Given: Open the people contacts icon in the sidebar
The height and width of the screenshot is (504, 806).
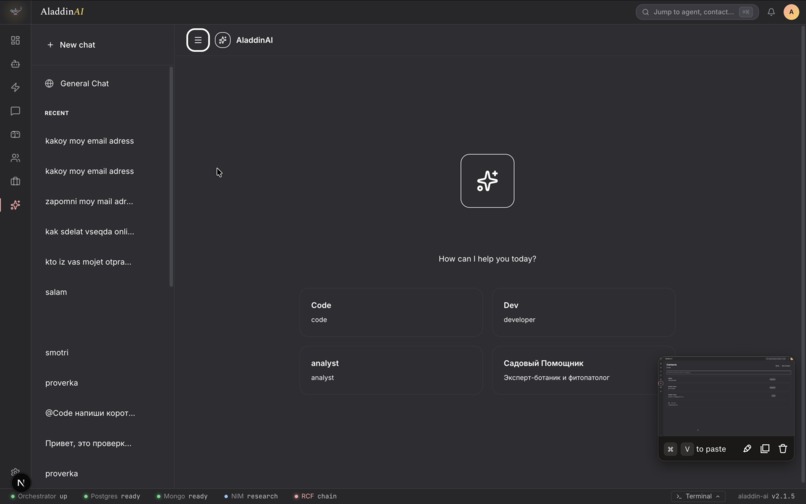Looking at the screenshot, I should click(15, 158).
